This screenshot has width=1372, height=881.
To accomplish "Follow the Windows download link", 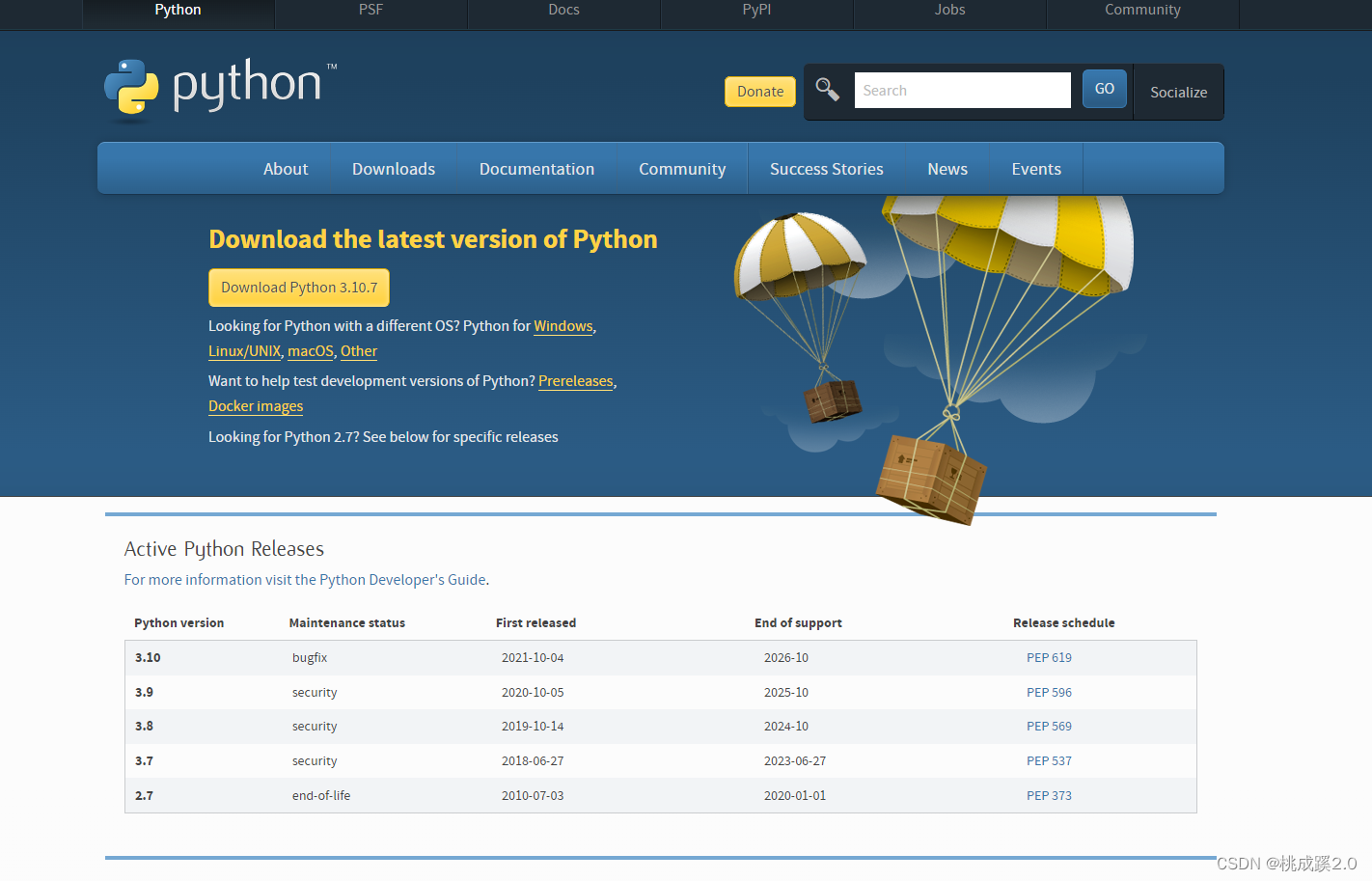I will click(x=563, y=326).
